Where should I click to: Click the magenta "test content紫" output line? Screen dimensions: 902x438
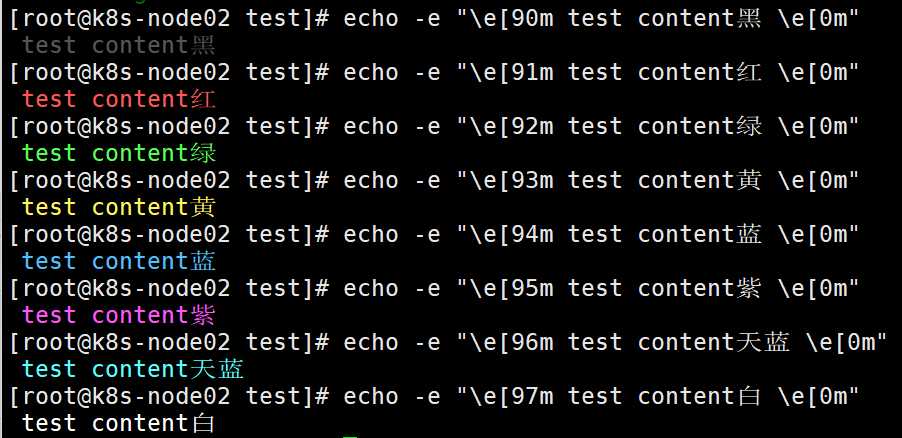point(119,315)
